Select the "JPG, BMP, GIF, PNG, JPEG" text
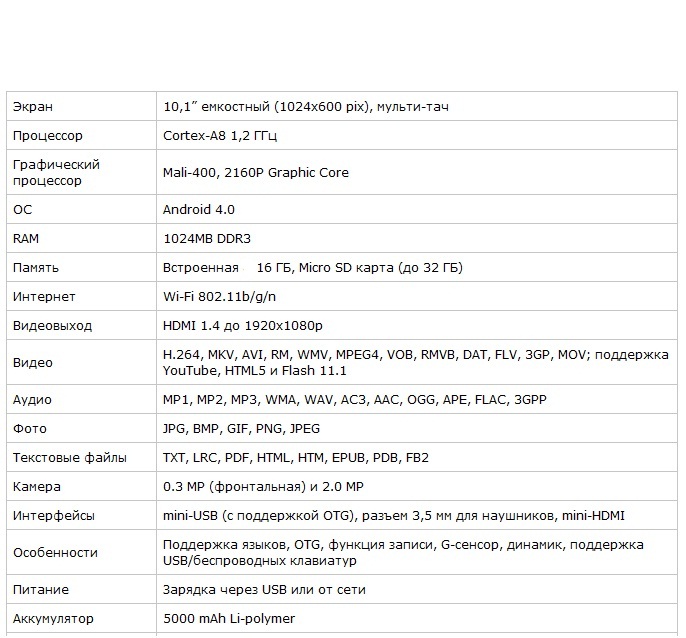This screenshot has width=686, height=638. (x=242, y=429)
